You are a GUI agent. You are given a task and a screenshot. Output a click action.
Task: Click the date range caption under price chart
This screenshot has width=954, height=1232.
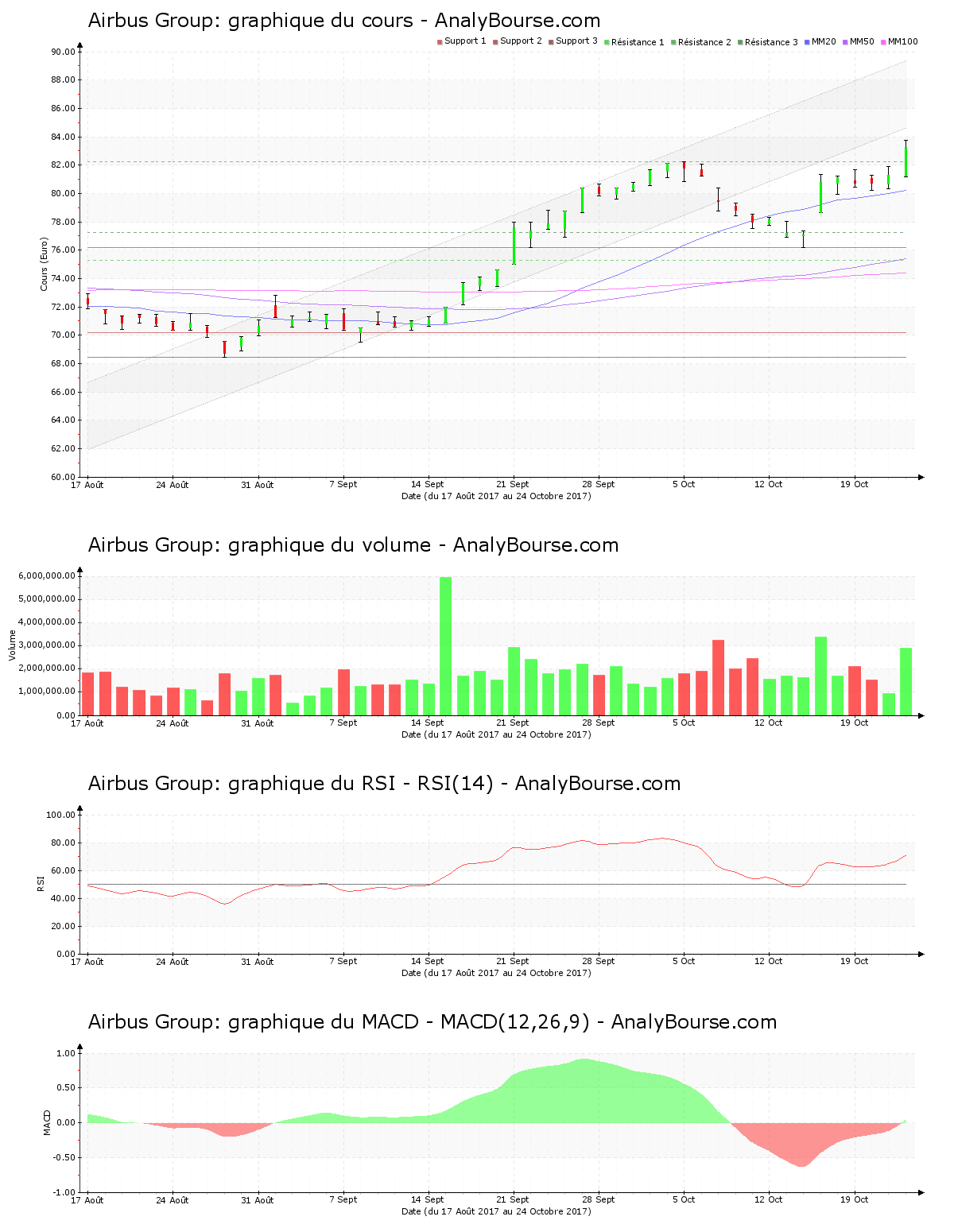click(496, 496)
